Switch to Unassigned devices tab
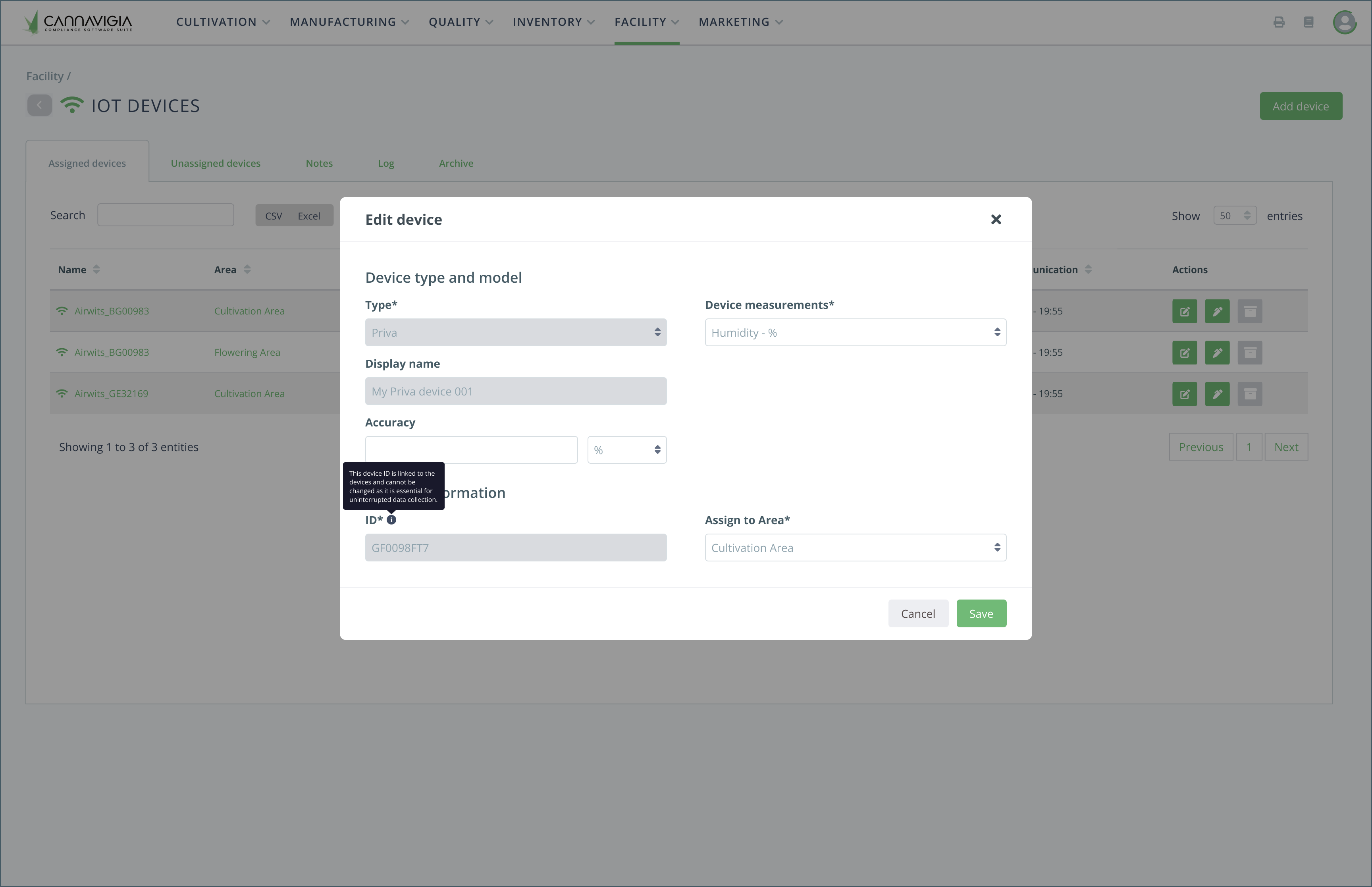The width and height of the screenshot is (1372, 887). tap(215, 163)
